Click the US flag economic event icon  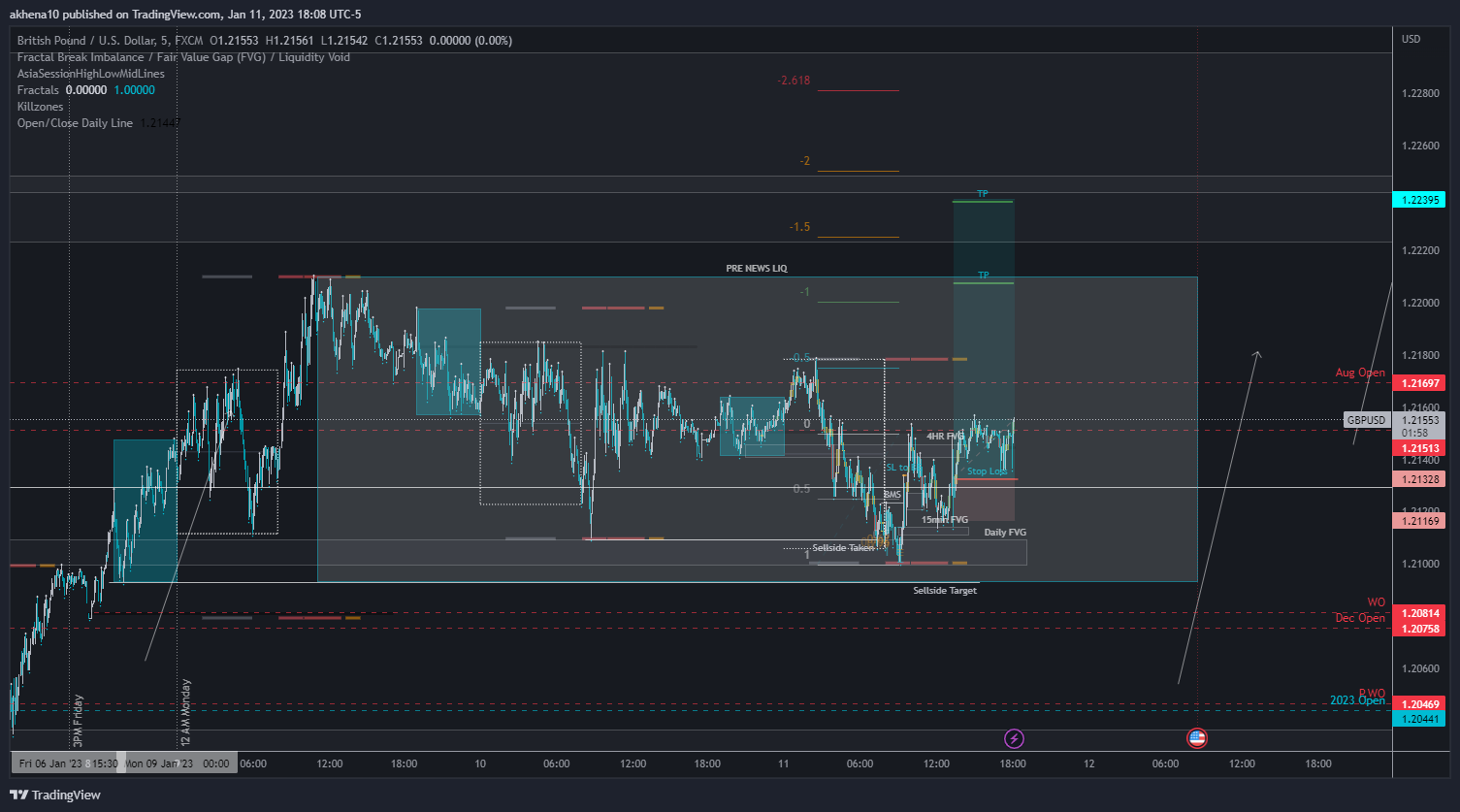[1197, 739]
